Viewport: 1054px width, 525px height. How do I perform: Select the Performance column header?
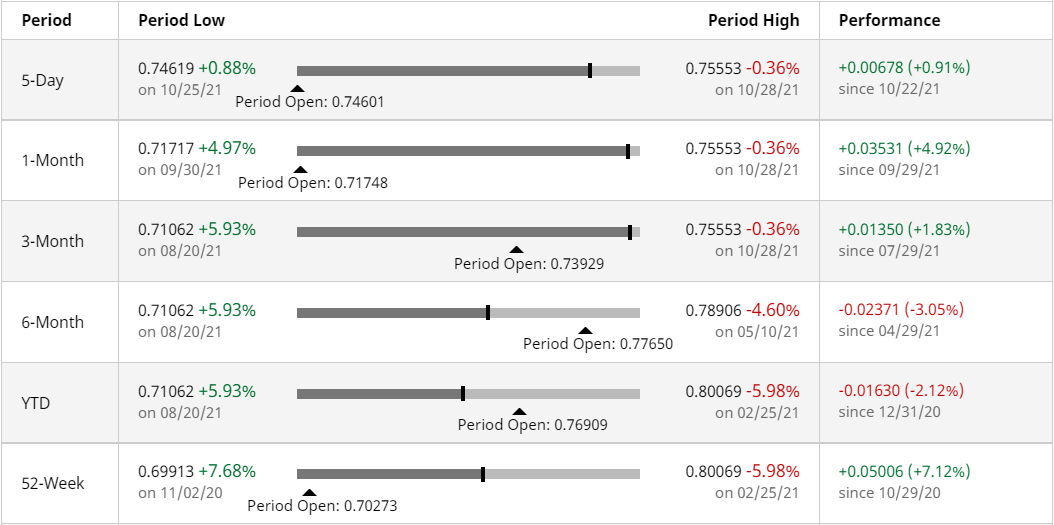889,20
